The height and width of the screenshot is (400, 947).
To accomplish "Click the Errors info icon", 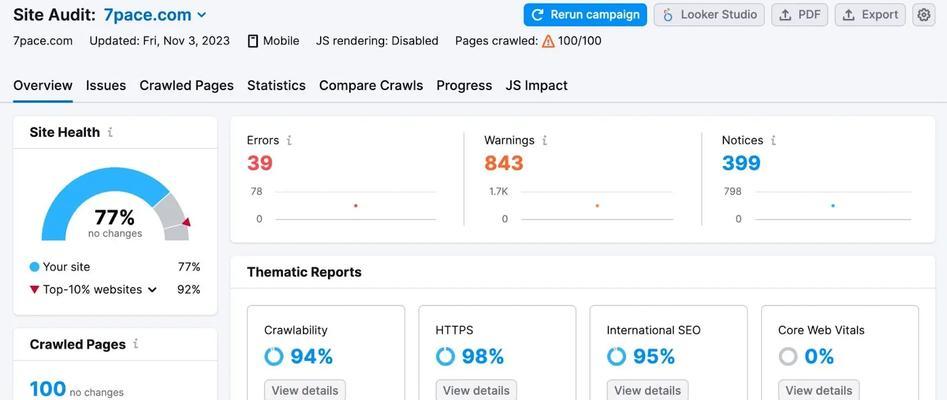I will point(289,140).
